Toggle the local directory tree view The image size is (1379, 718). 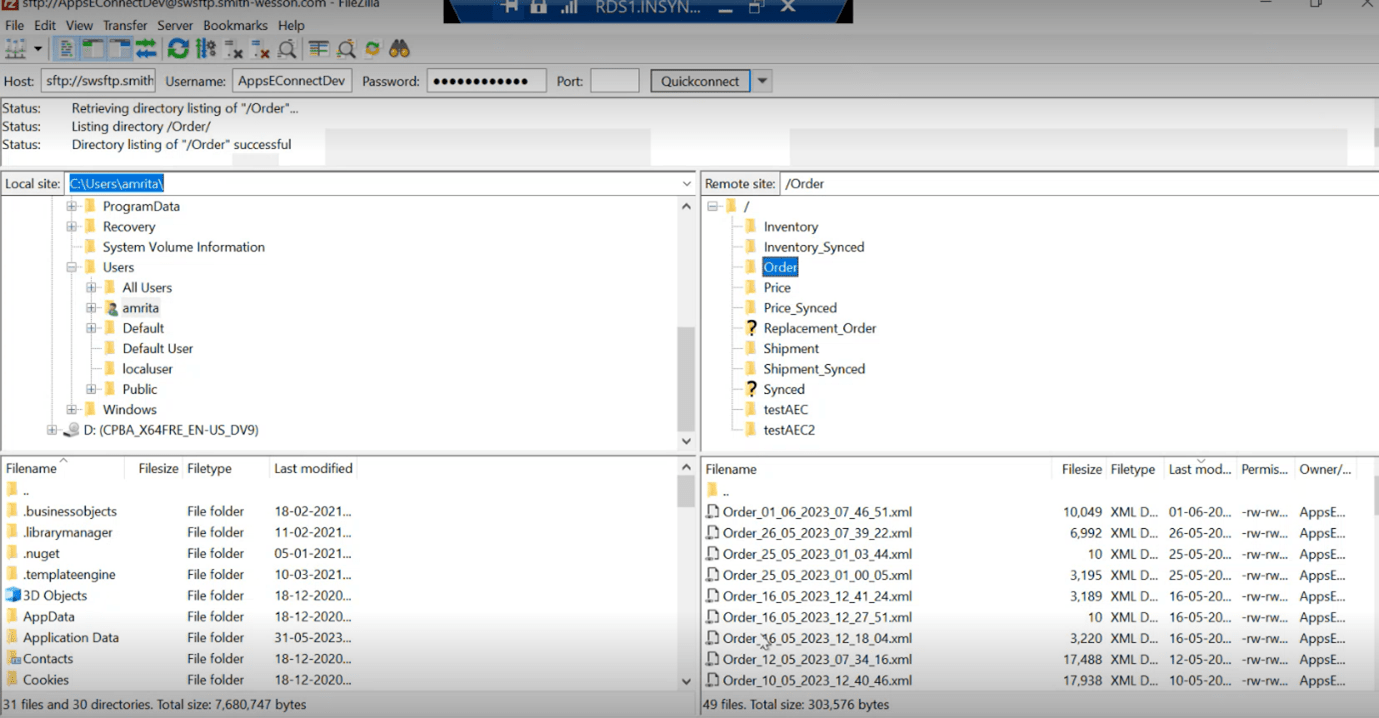tap(93, 49)
